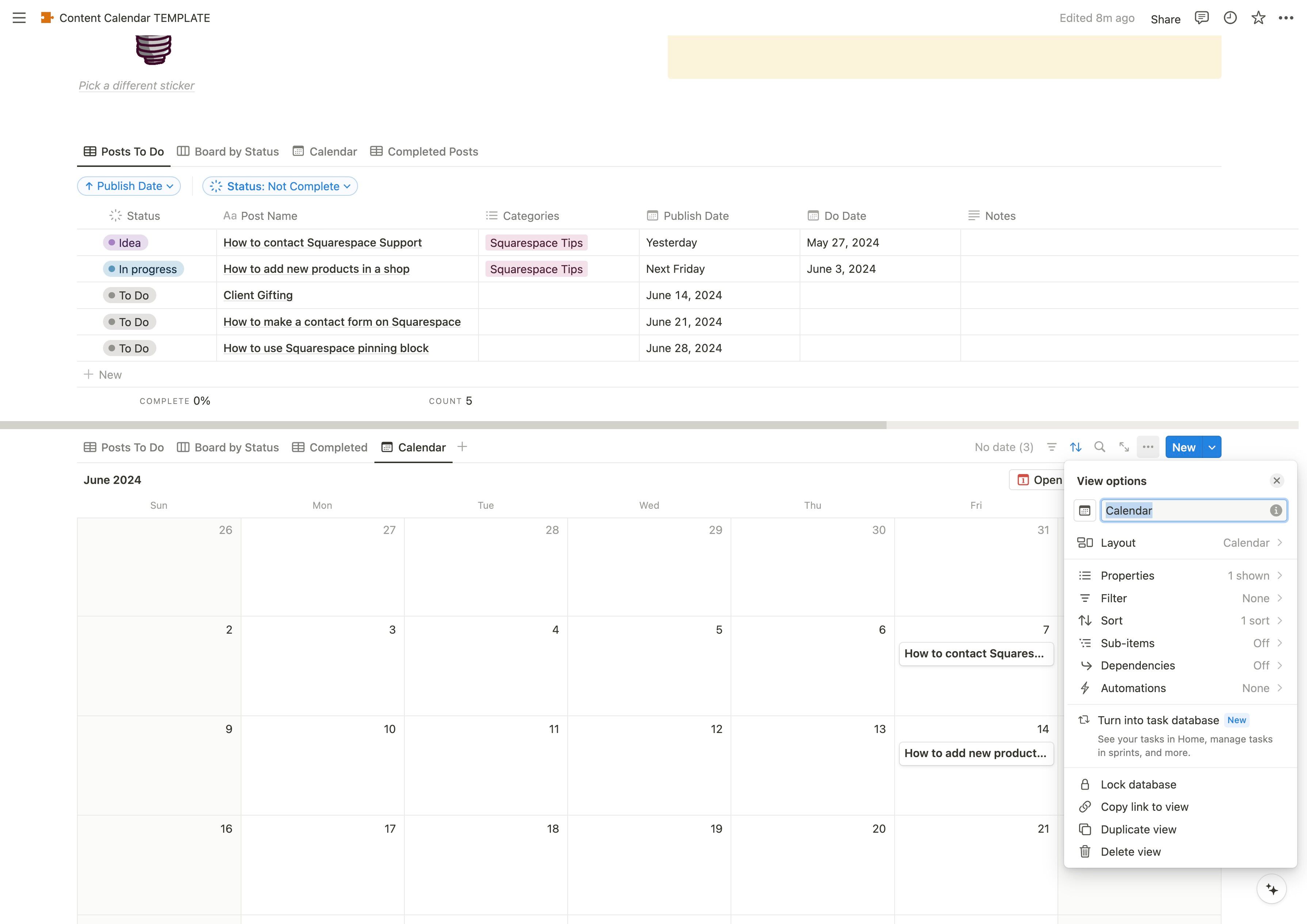The width and height of the screenshot is (1307, 924).
Task: Click the Calendar view name input field
Action: pyautogui.click(x=1184, y=511)
